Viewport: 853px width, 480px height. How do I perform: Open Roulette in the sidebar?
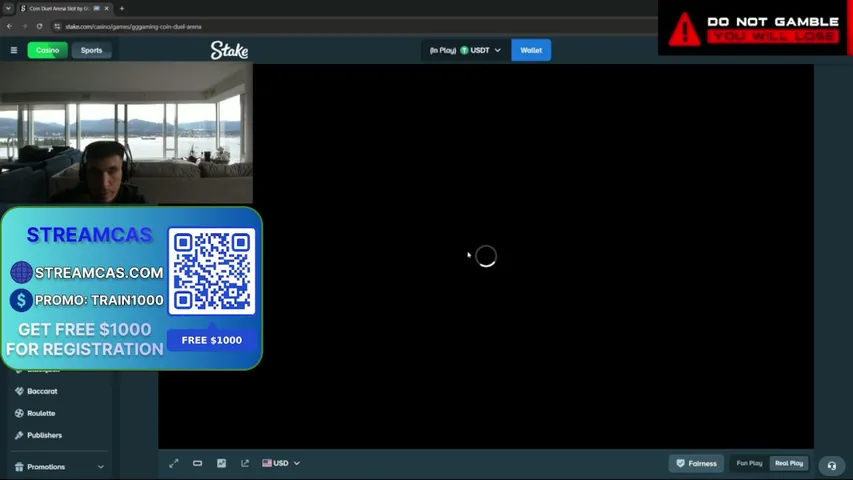pyautogui.click(x=41, y=413)
